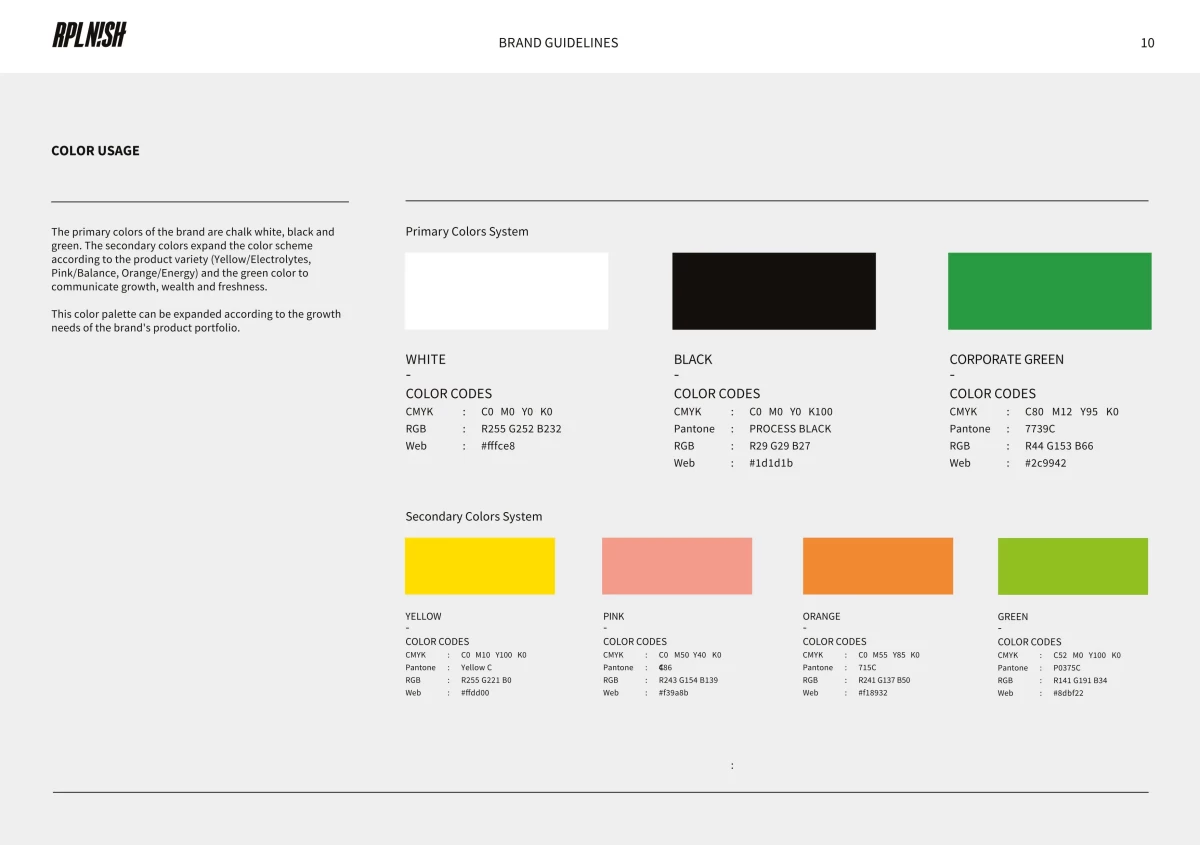
Task: Select the web code #2c9942
Action: pos(1044,463)
